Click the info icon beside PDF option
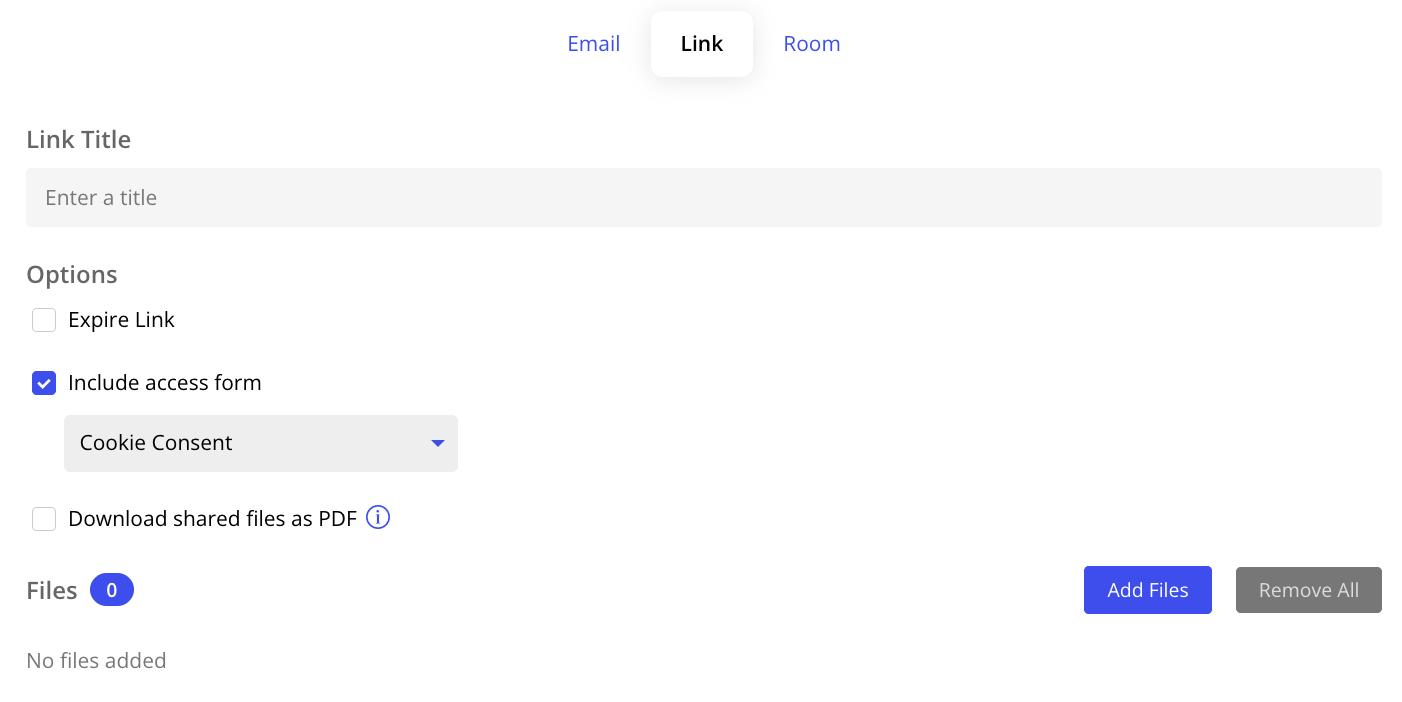The image size is (1402, 702). 378,517
